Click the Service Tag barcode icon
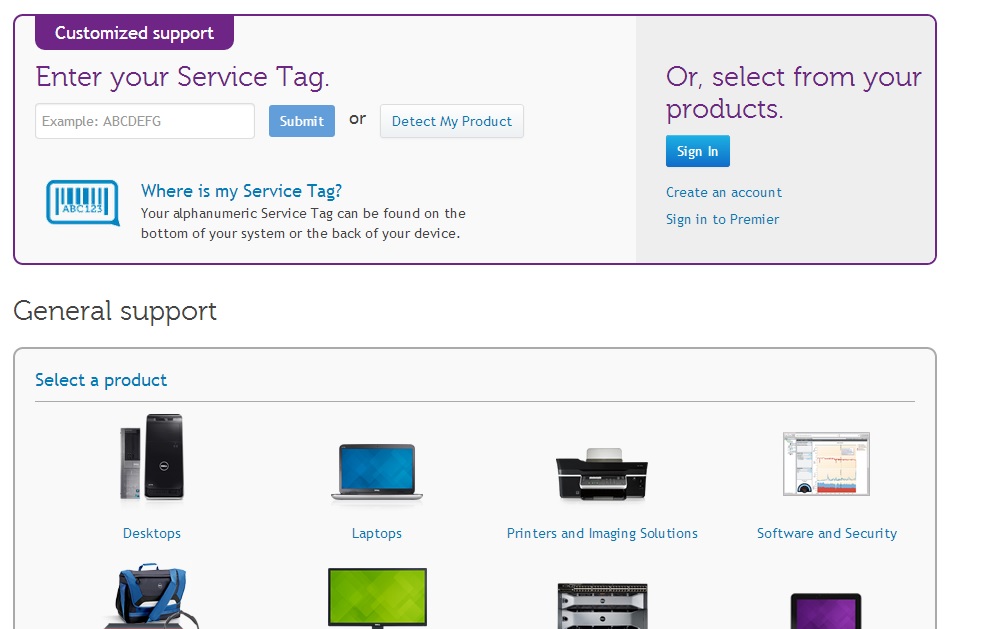This screenshot has height=629, width=986. click(82, 203)
